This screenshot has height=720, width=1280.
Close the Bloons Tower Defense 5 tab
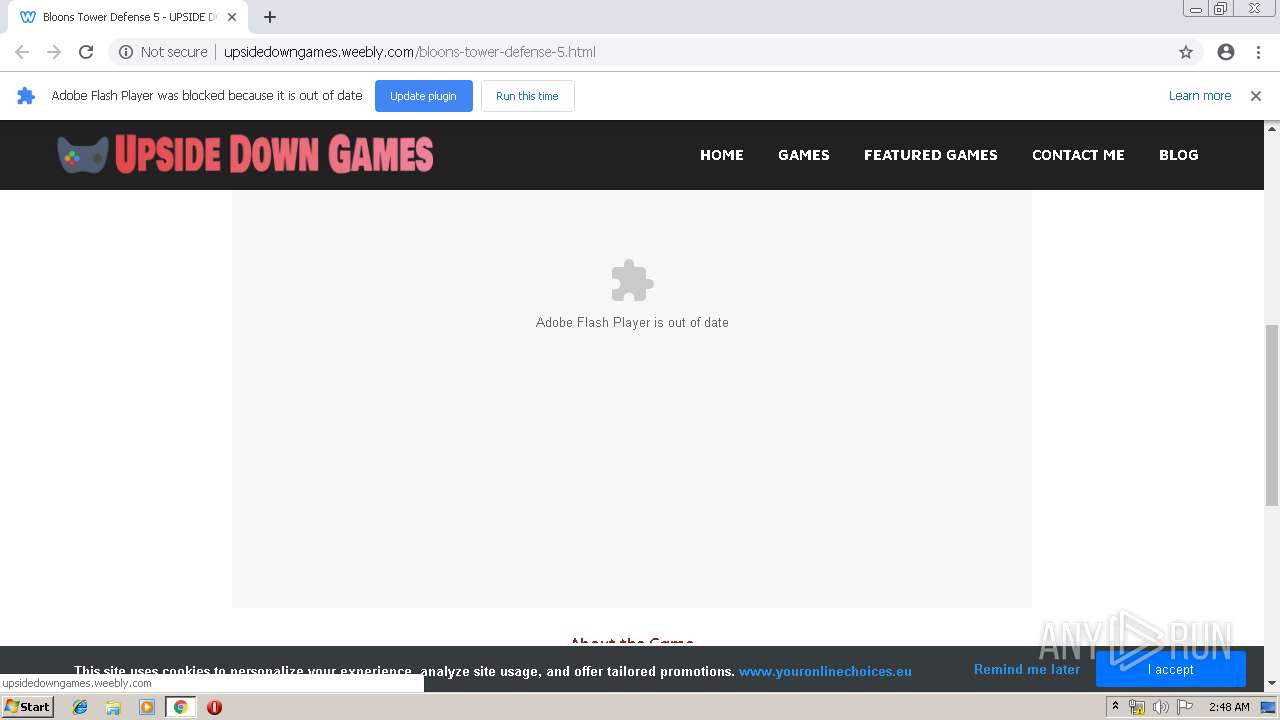click(232, 17)
